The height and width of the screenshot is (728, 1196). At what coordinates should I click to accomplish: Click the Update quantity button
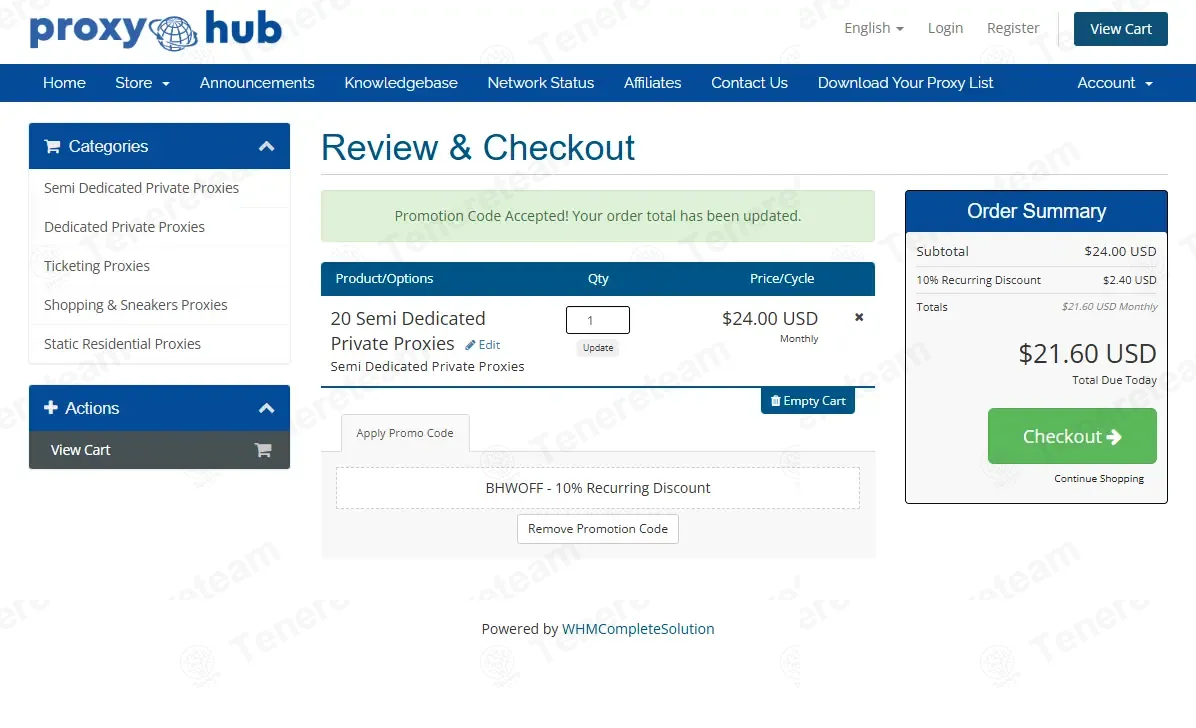coord(598,348)
